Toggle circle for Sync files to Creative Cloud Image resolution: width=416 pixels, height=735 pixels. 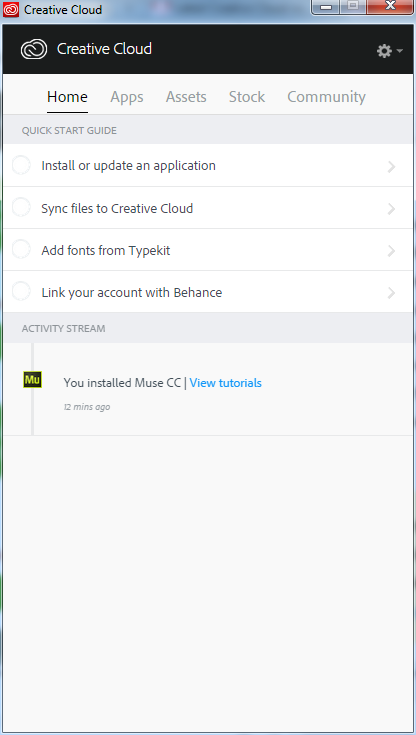21,208
